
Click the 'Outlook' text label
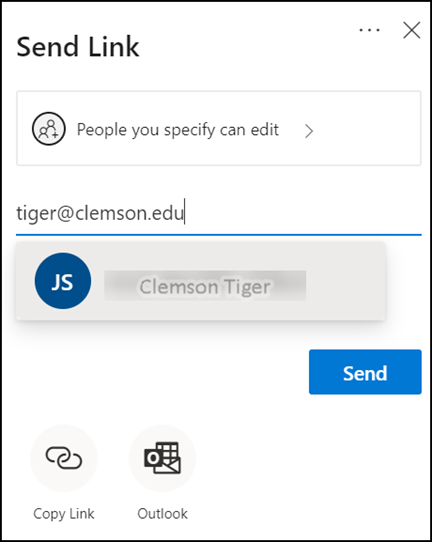pyautogui.click(x=162, y=514)
